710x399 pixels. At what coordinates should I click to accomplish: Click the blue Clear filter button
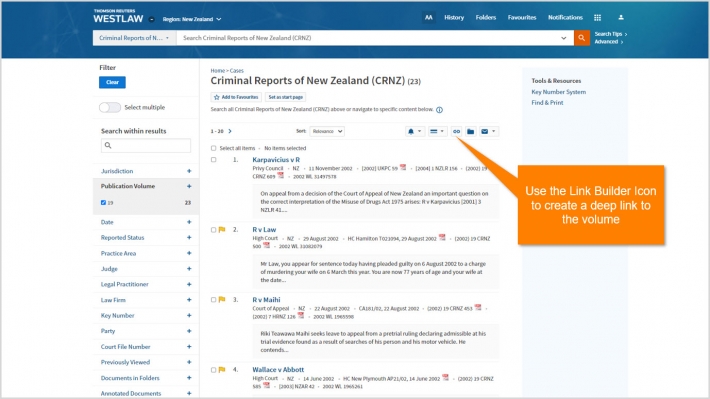(x=112, y=82)
